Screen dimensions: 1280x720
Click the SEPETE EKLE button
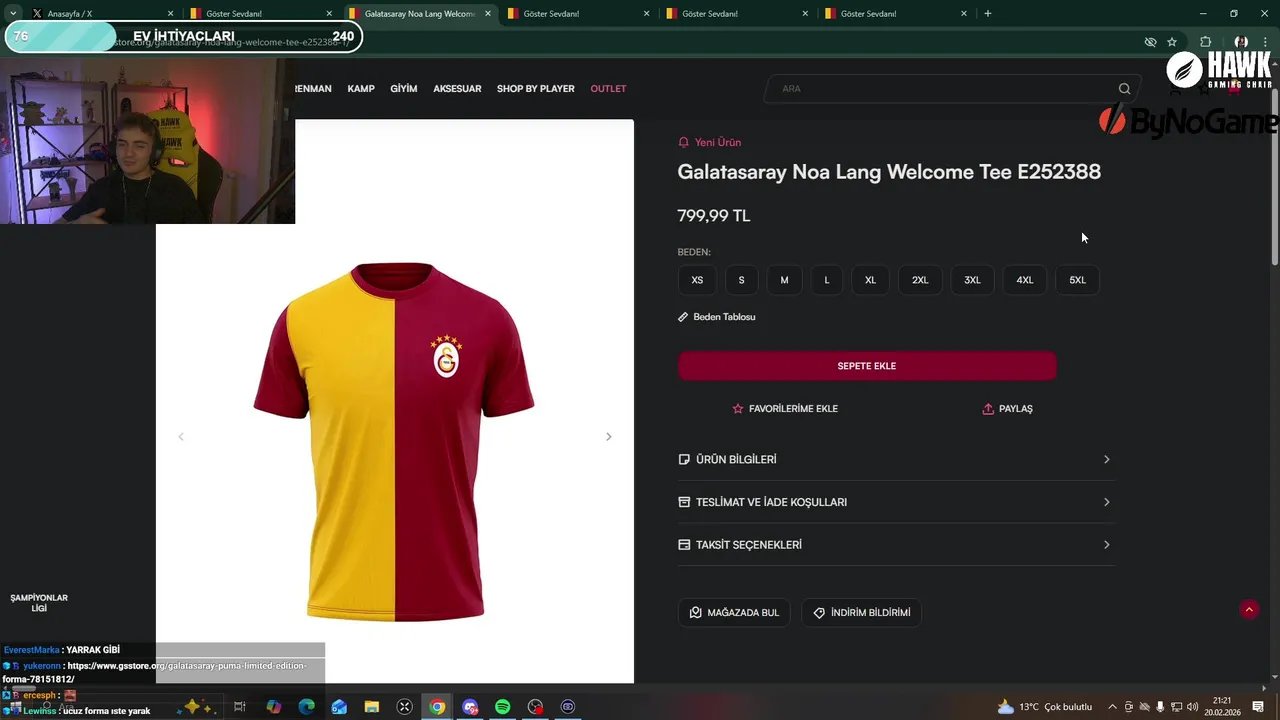pos(867,366)
